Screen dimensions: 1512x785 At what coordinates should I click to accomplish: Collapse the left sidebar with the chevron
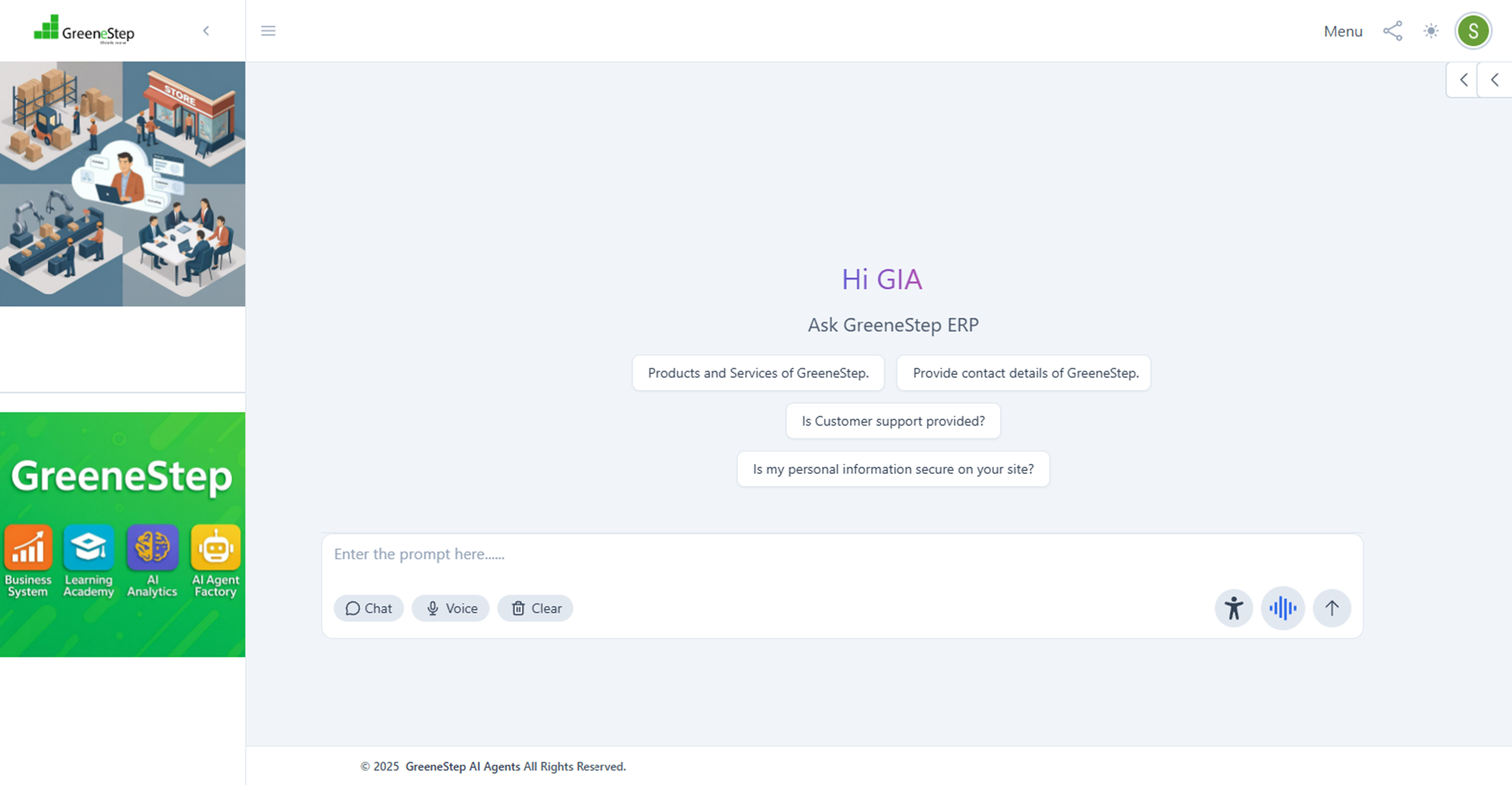(x=206, y=31)
